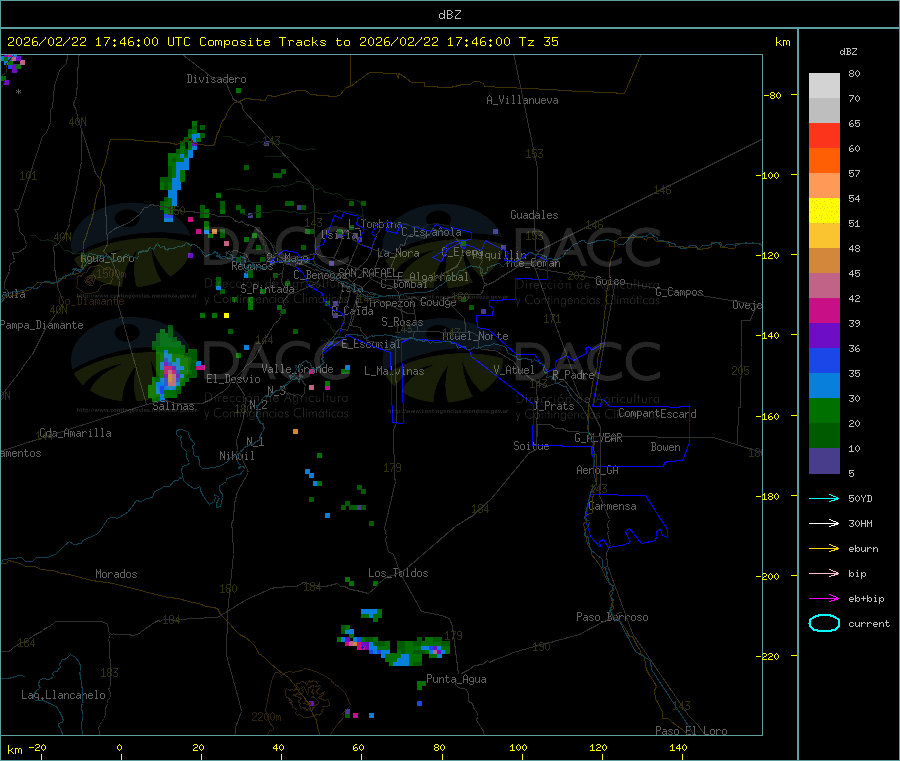Viewport: 900px width, 761px height.
Task: Click the 'Morados' place label
Action: (116, 574)
